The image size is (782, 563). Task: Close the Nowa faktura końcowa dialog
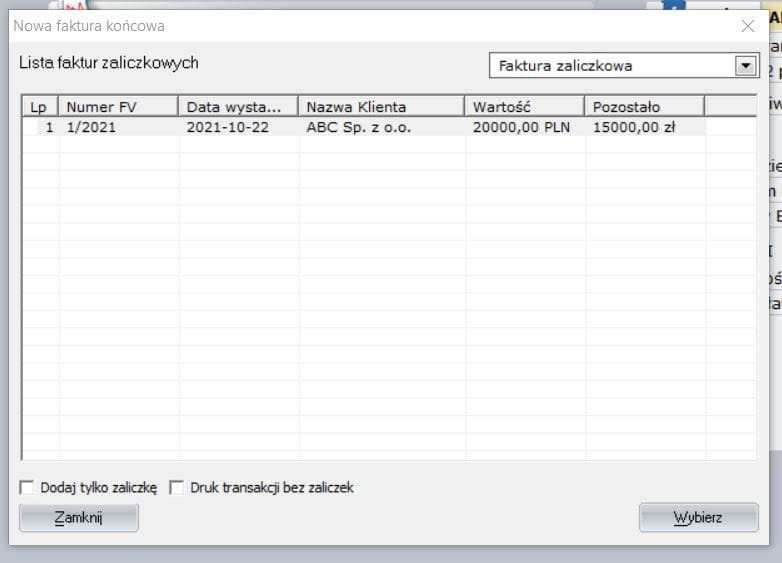747,26
